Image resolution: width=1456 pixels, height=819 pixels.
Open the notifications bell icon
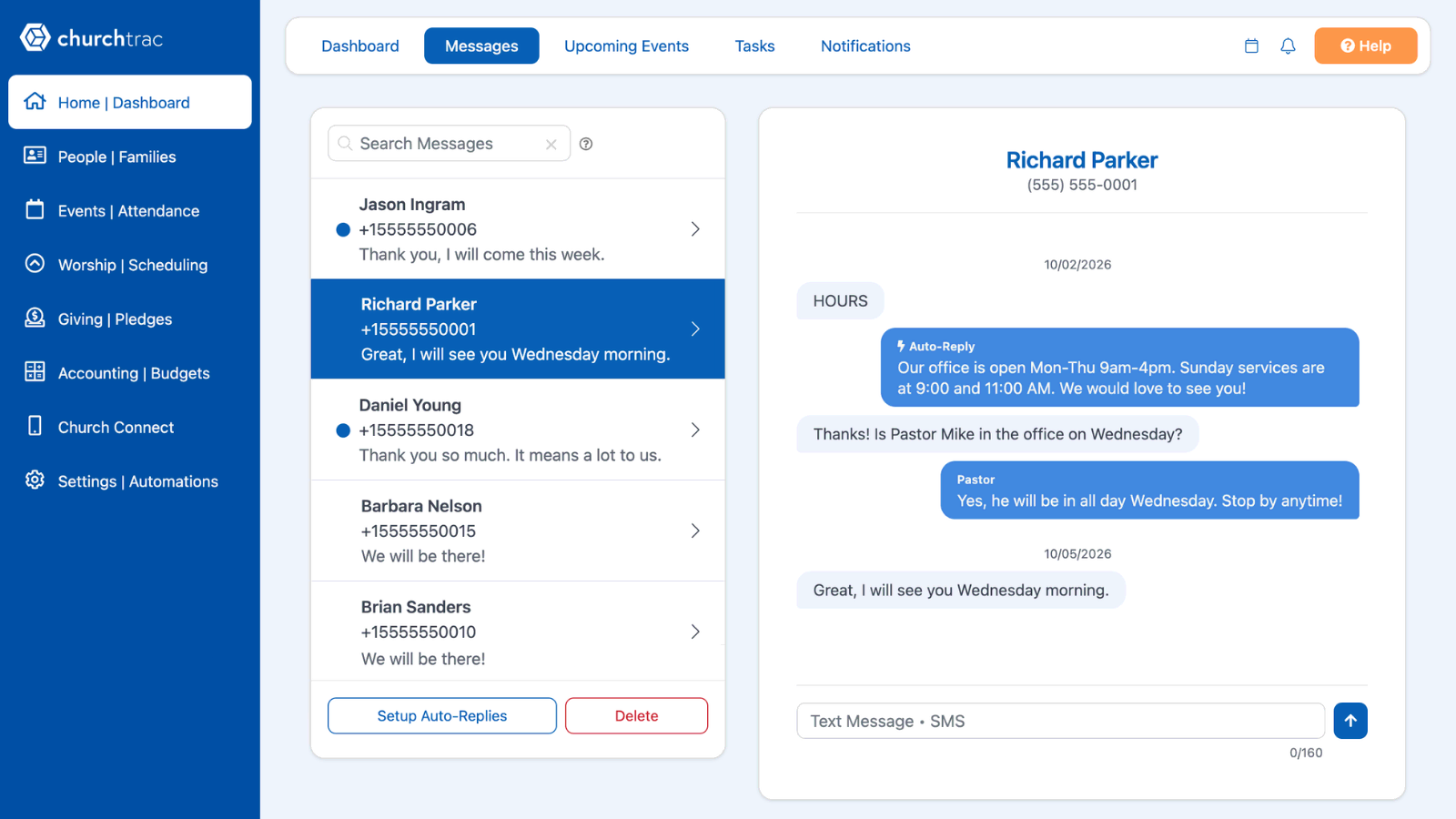pos(1288,46)
